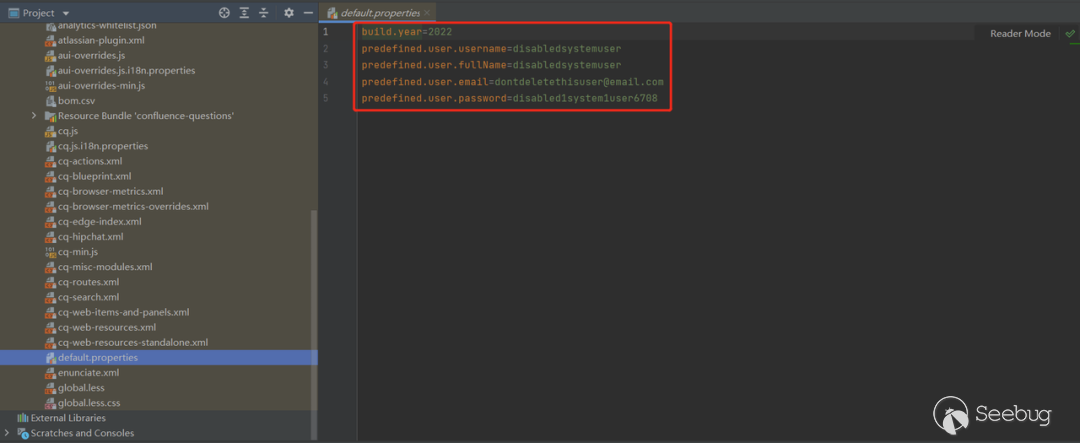Select cq.js.i18n.properties file
Image resolution: width=1080 pixels, height=443 pixels.
pyautogui.click(x=103, y=146)
